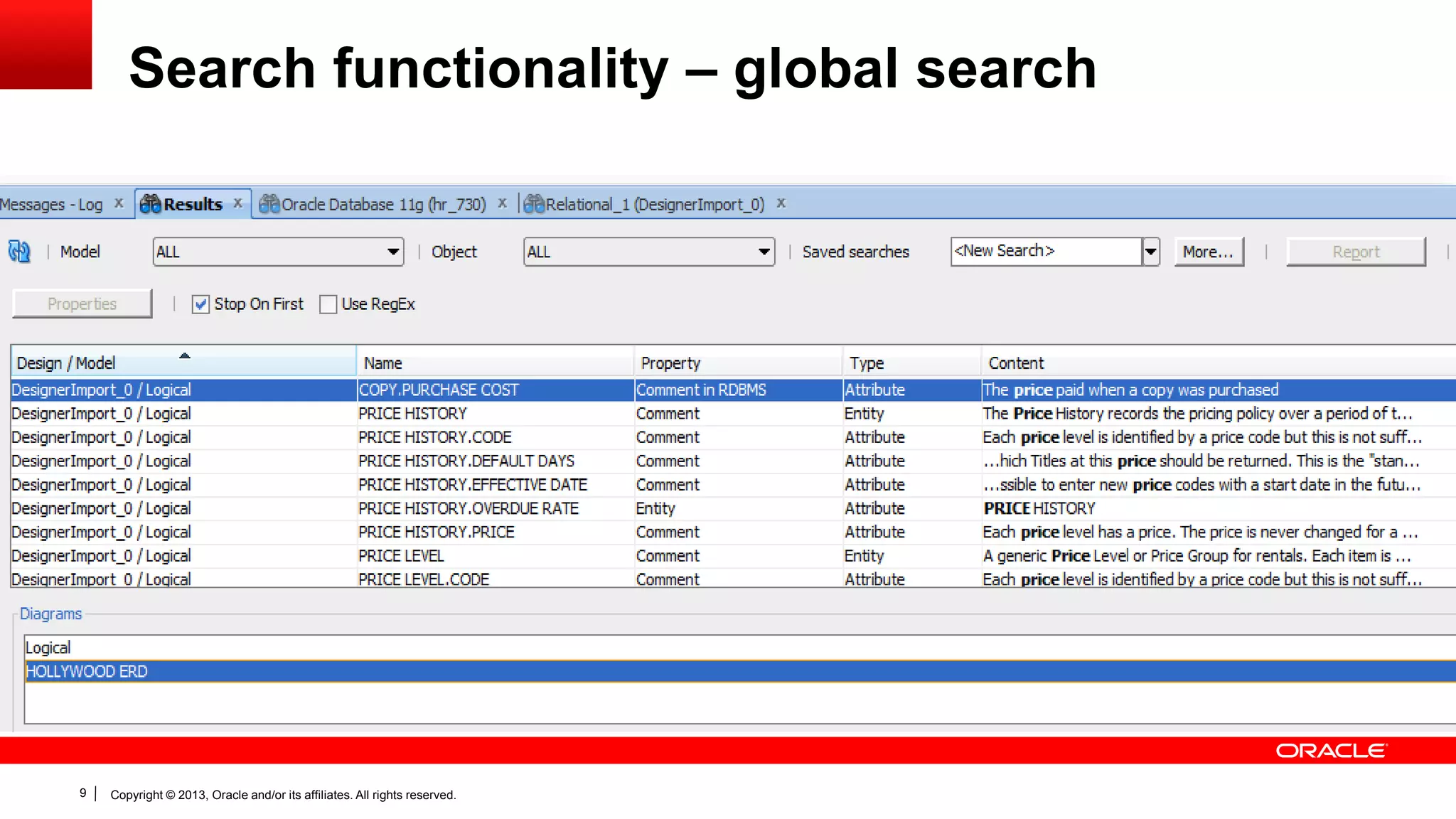1456x819 pixels.
Task: Click the binoculars icon on Results tab
Action: click(151, 205)
